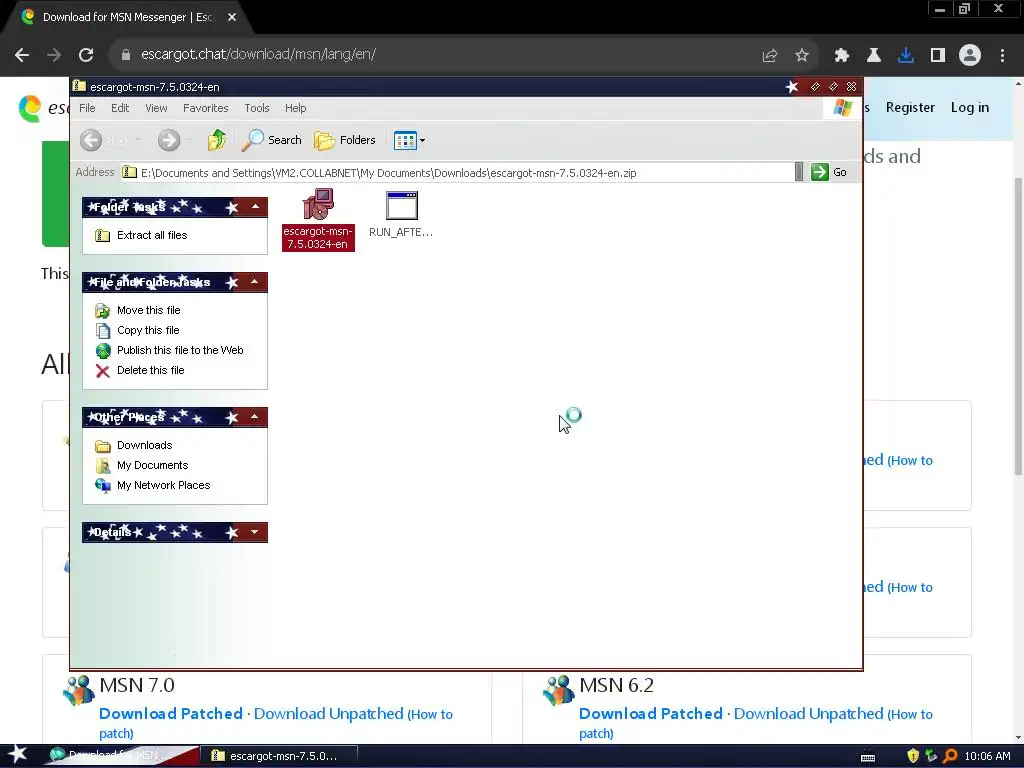Click Delete this file
1024x768 pixels.
140,370
